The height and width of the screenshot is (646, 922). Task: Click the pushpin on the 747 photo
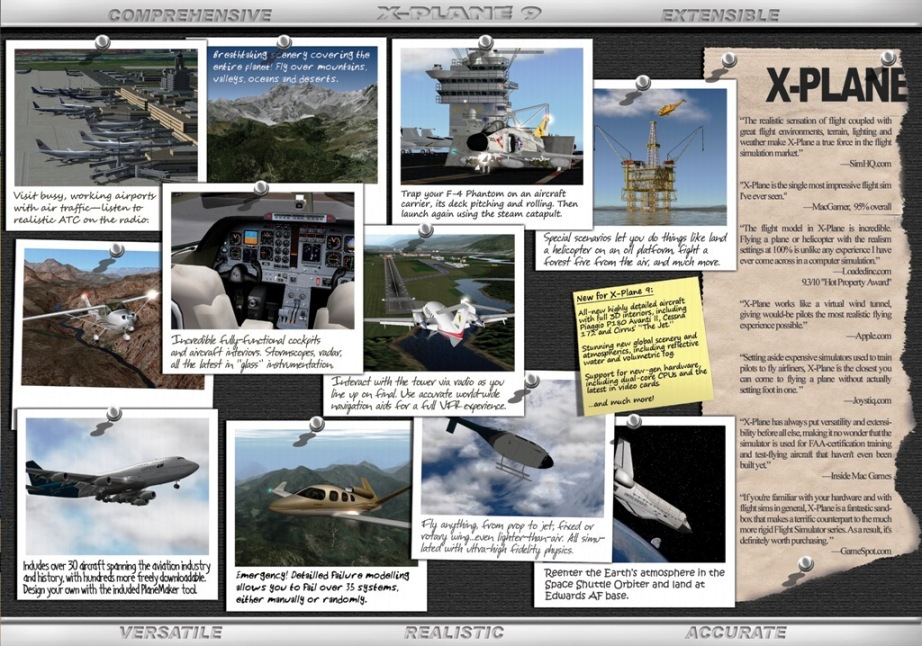(x=114, y=414)
